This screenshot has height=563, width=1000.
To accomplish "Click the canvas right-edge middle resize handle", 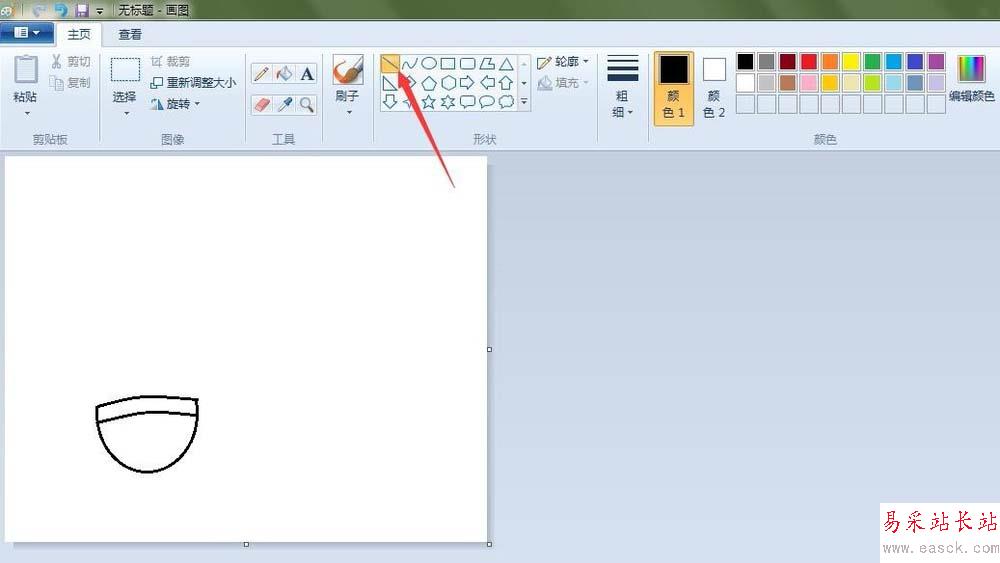I will click(489, 349).
